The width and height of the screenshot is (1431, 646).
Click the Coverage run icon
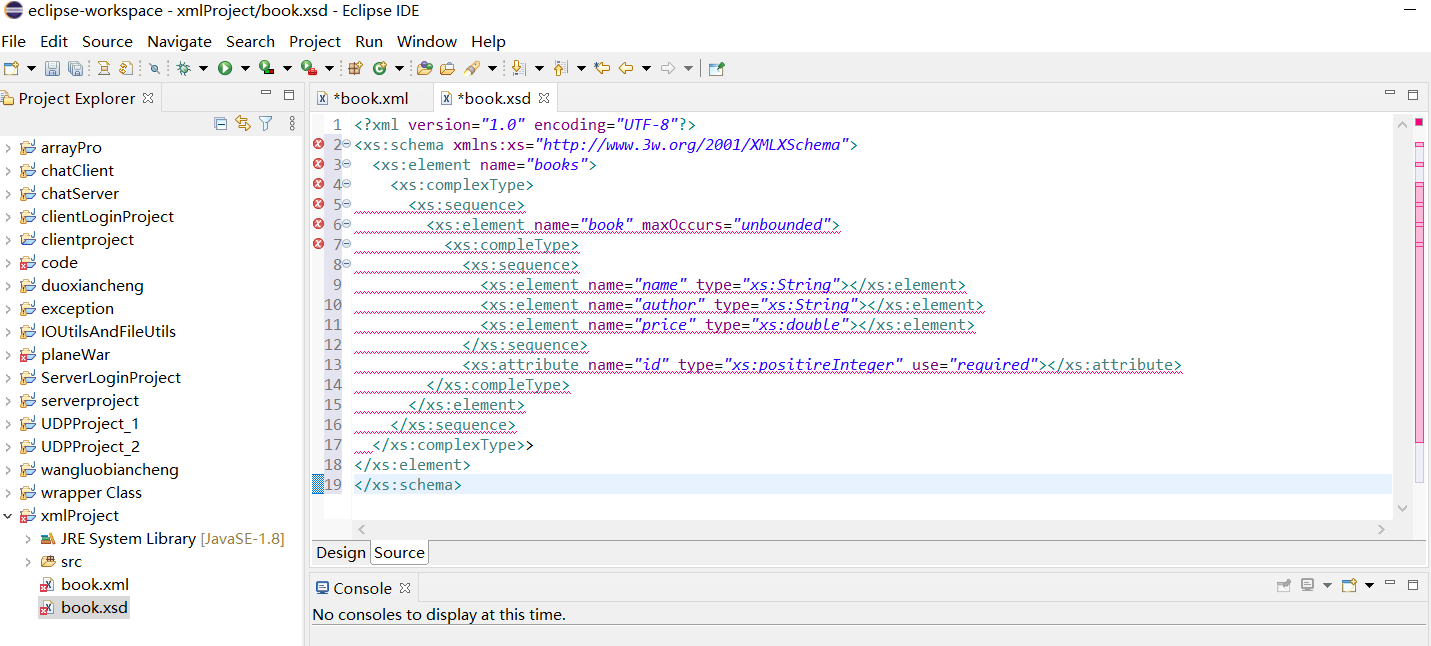point(266,68)
